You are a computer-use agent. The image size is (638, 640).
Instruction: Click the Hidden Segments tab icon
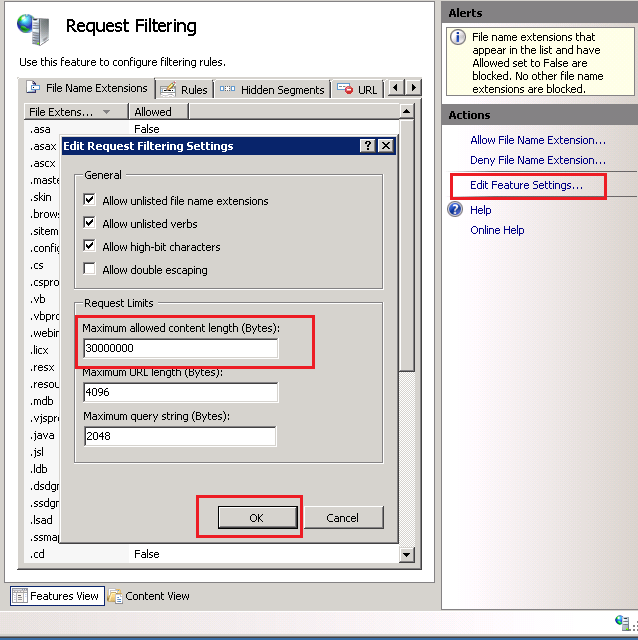[x=227, y=89]
